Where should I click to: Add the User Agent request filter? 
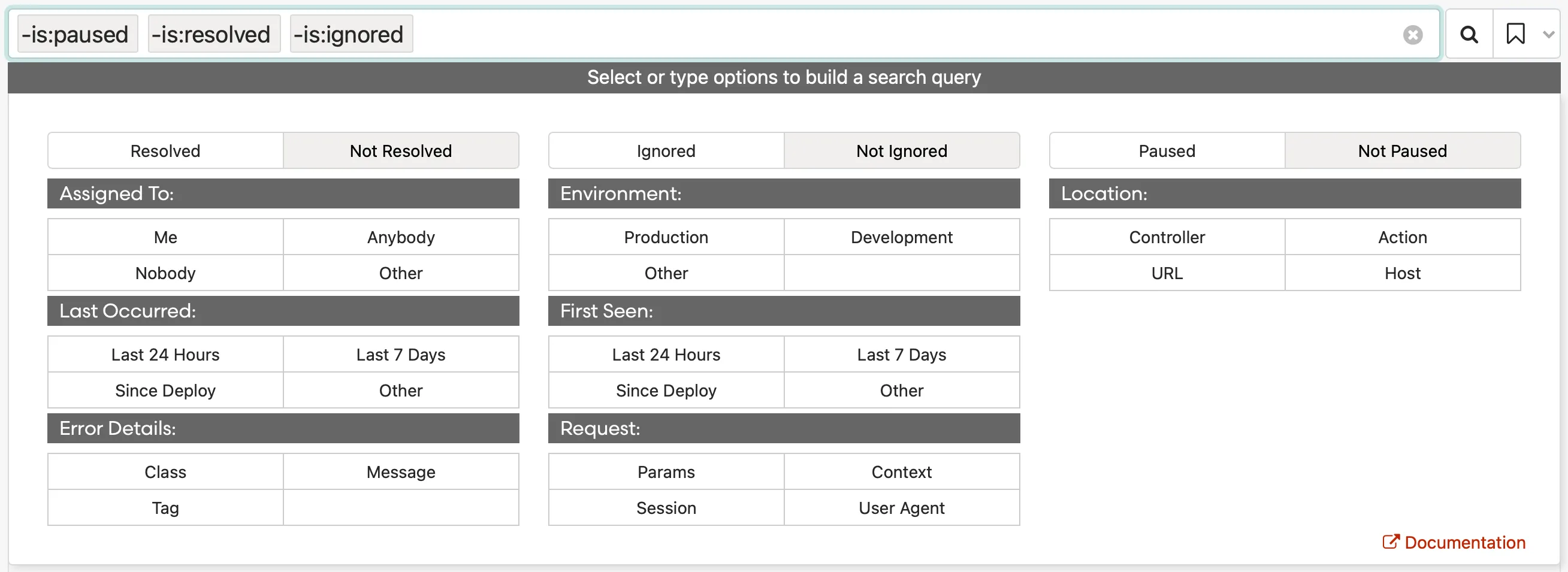tap(901, 508)
